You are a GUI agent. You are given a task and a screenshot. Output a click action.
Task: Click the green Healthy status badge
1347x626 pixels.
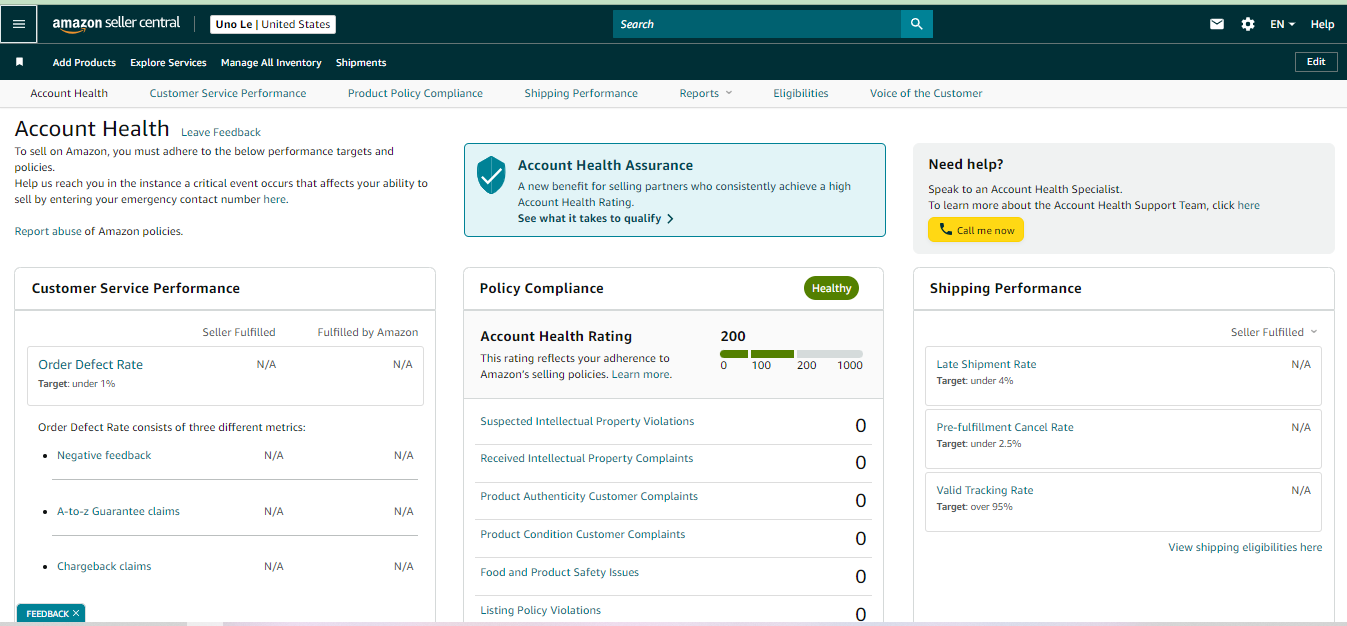pyautogui.click(x=831, y=288)
